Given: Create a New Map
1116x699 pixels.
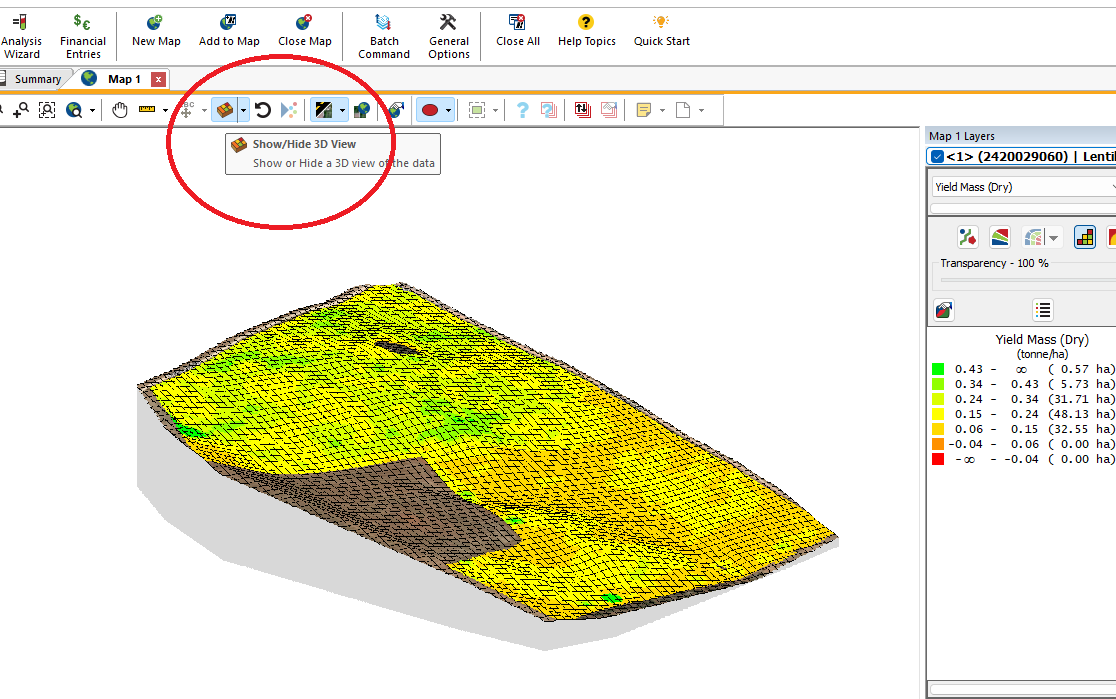Looking at the screenshot, I should click(x=156, y=32).
